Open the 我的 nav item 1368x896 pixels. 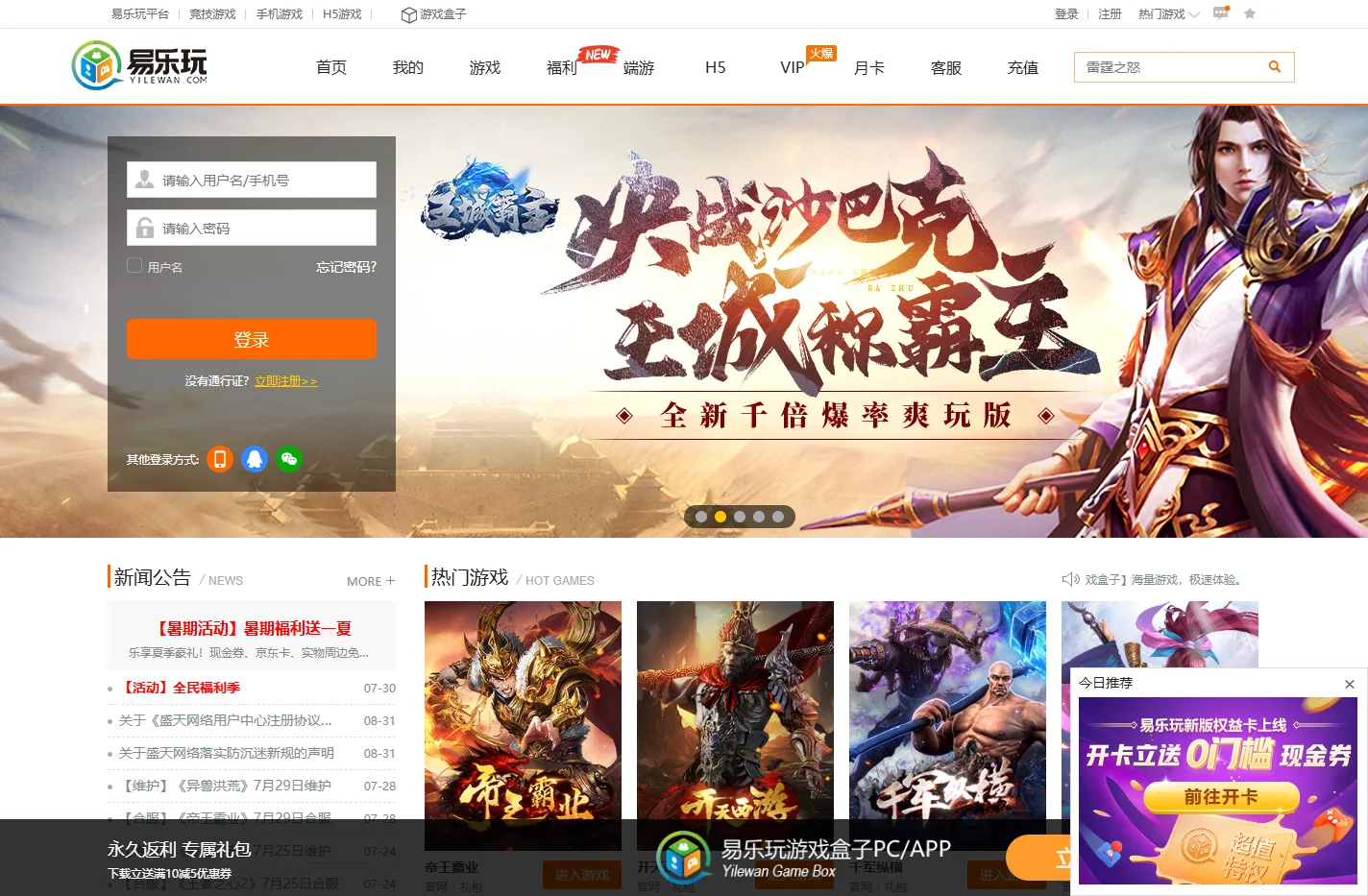coord(408,67)
